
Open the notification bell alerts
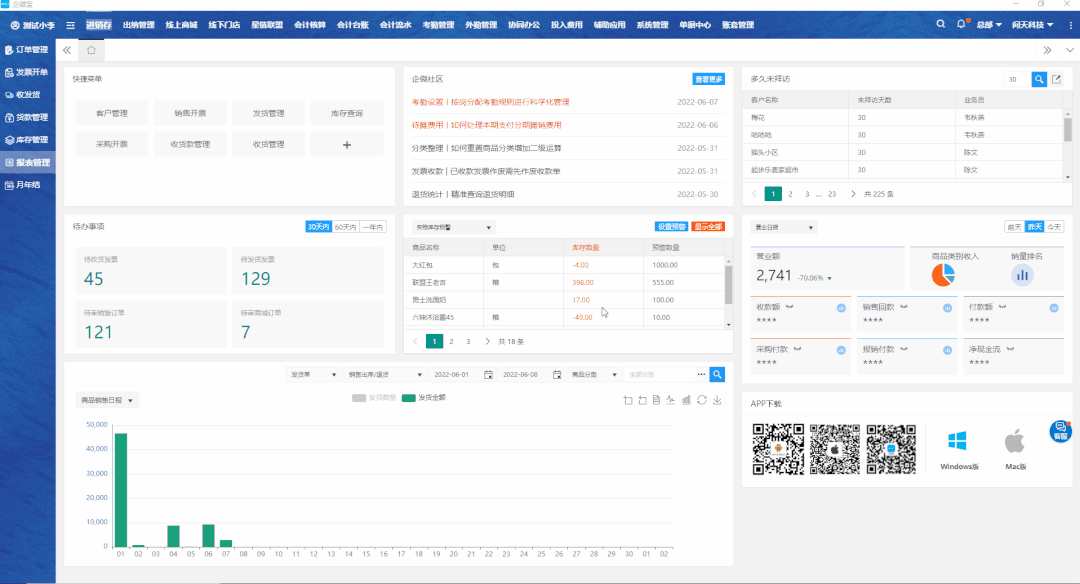click(962, 24)
